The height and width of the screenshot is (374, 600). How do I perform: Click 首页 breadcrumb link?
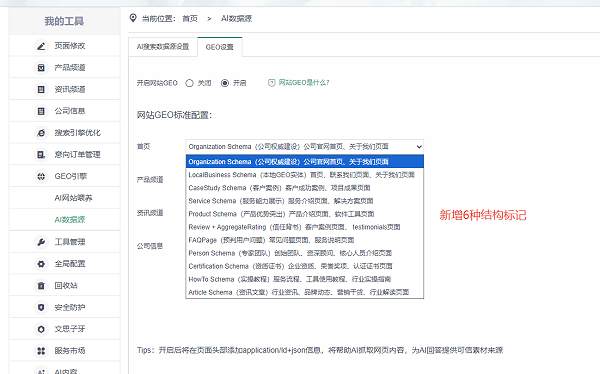190,18
